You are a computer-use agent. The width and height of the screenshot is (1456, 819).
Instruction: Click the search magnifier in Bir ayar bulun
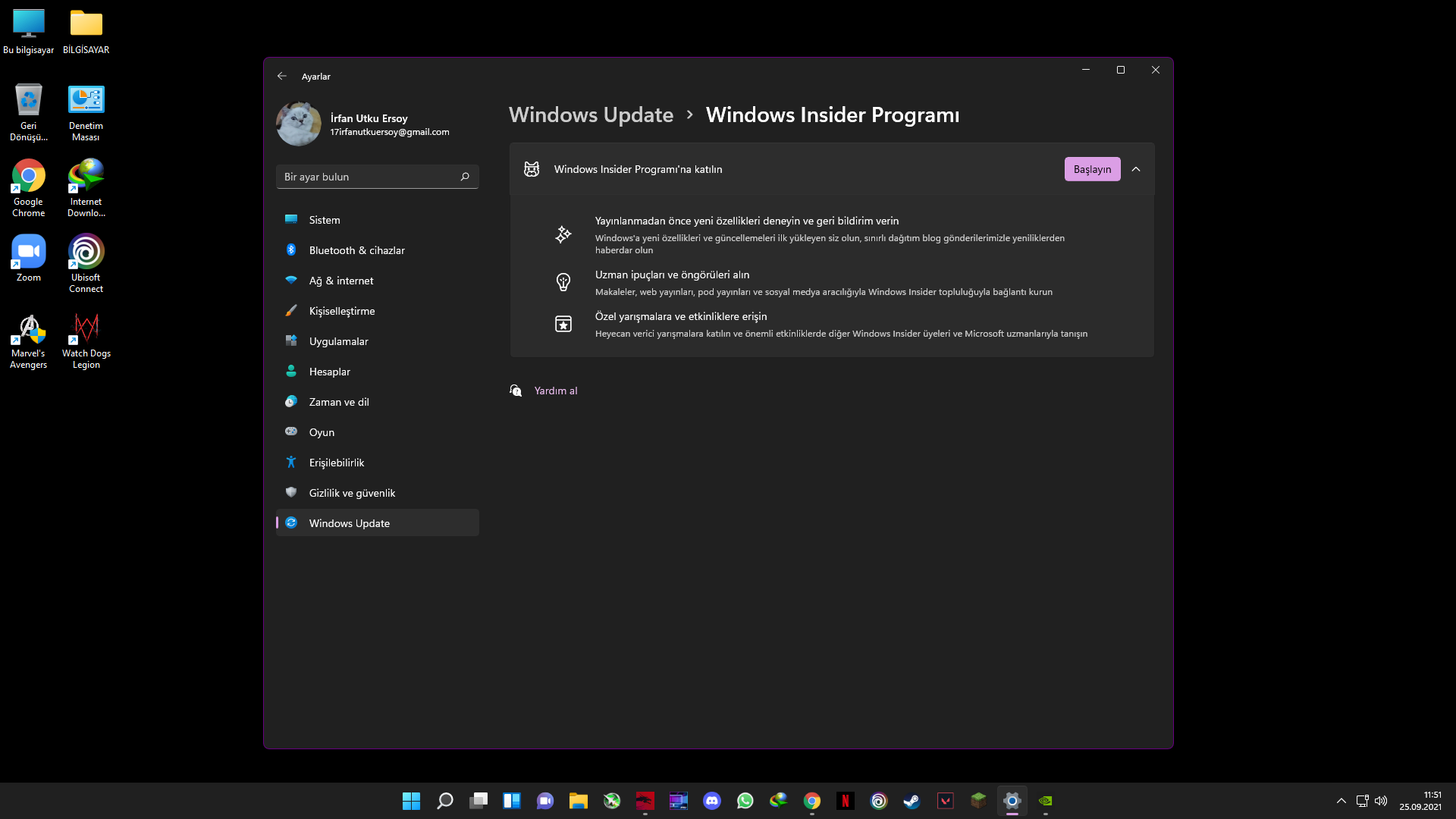click(x=465, y=177)
